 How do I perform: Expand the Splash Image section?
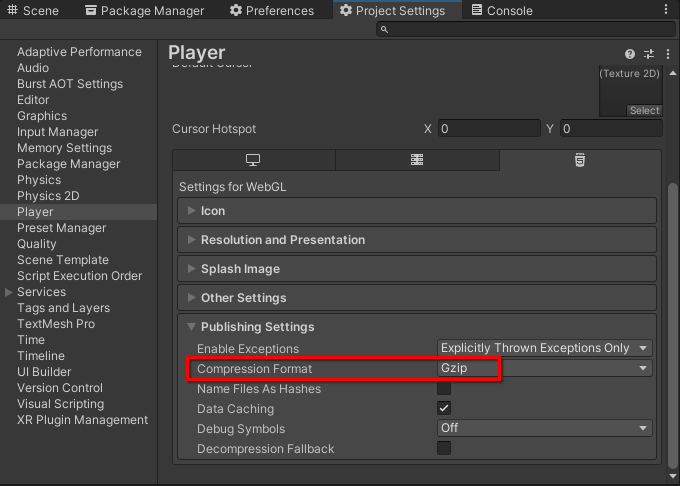click(417, 269)
